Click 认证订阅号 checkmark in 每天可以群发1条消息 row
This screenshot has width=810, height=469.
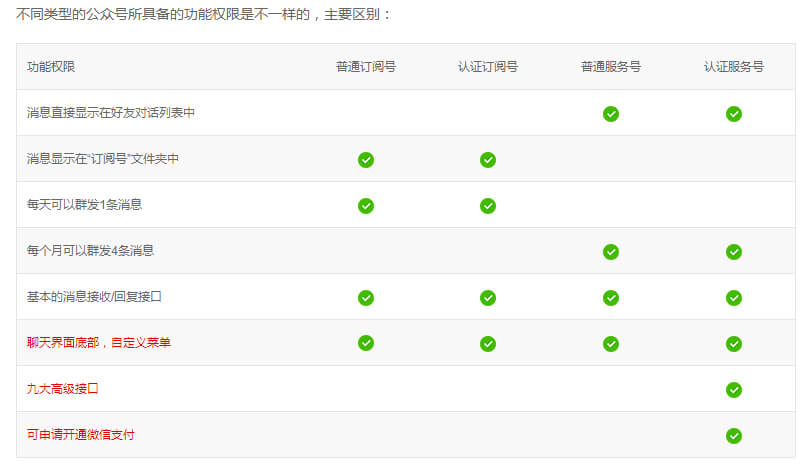pyautogui.click(x=488, y=206)
